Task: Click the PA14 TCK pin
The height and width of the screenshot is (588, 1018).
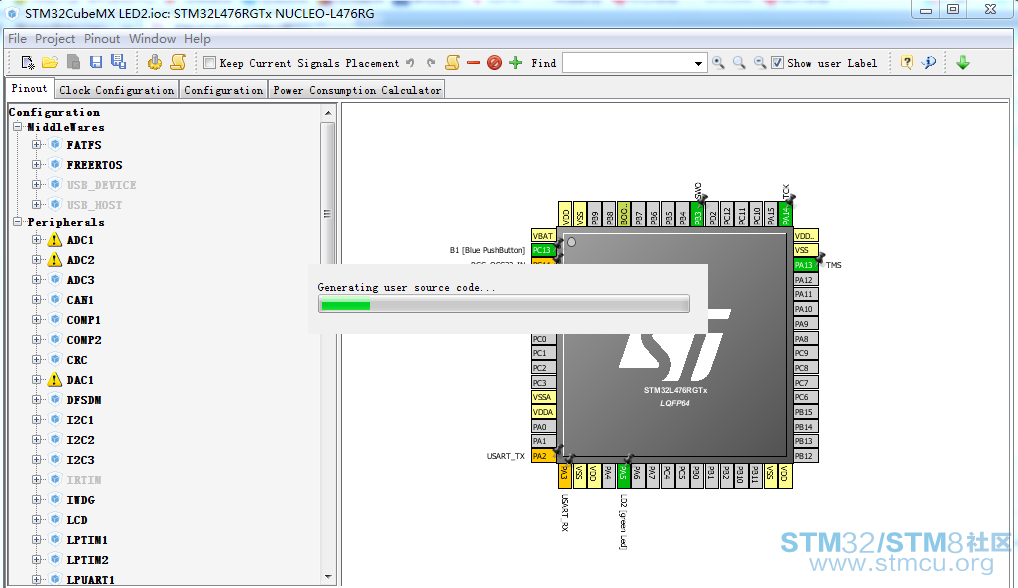Action: [786, 214]
